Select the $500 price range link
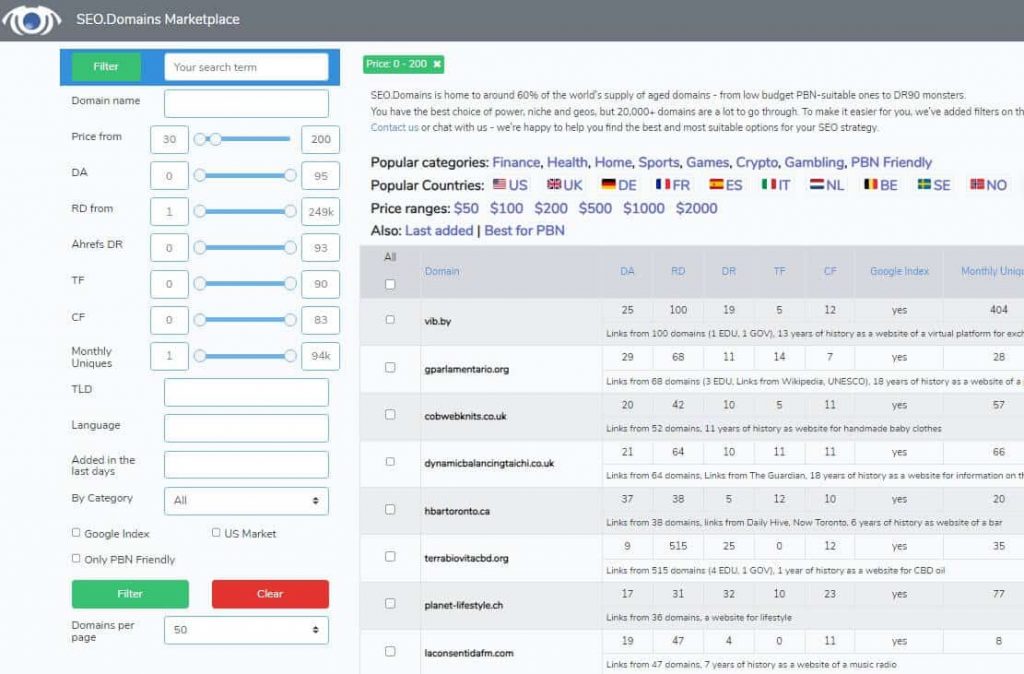Viewport: 1024px width, 674px height. click(595, 208)
